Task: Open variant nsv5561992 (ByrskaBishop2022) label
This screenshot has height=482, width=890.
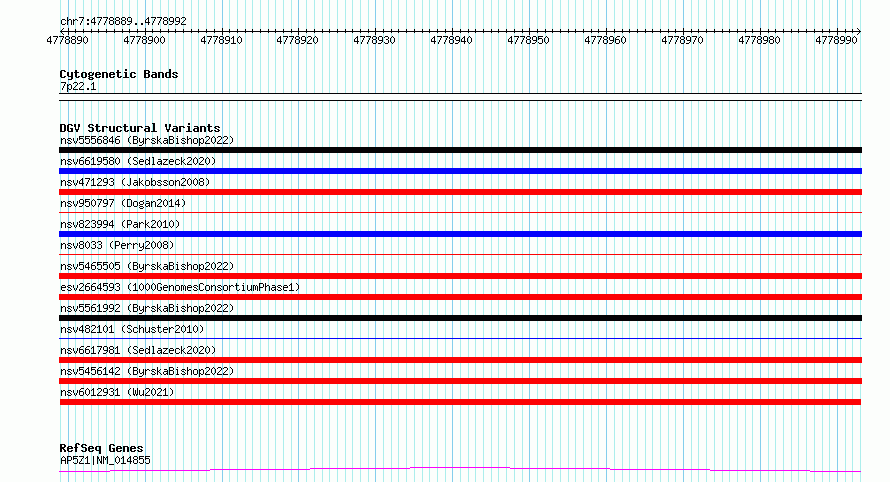Action: [x=147, y=308]
